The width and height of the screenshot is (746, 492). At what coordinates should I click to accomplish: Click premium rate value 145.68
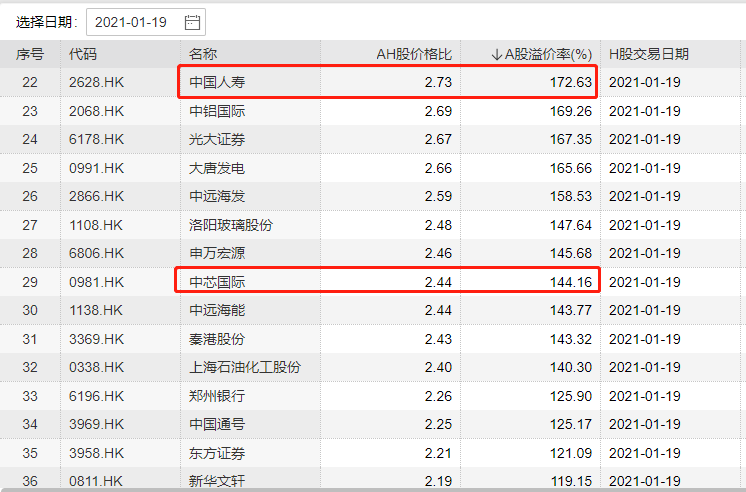coord(571,253)
